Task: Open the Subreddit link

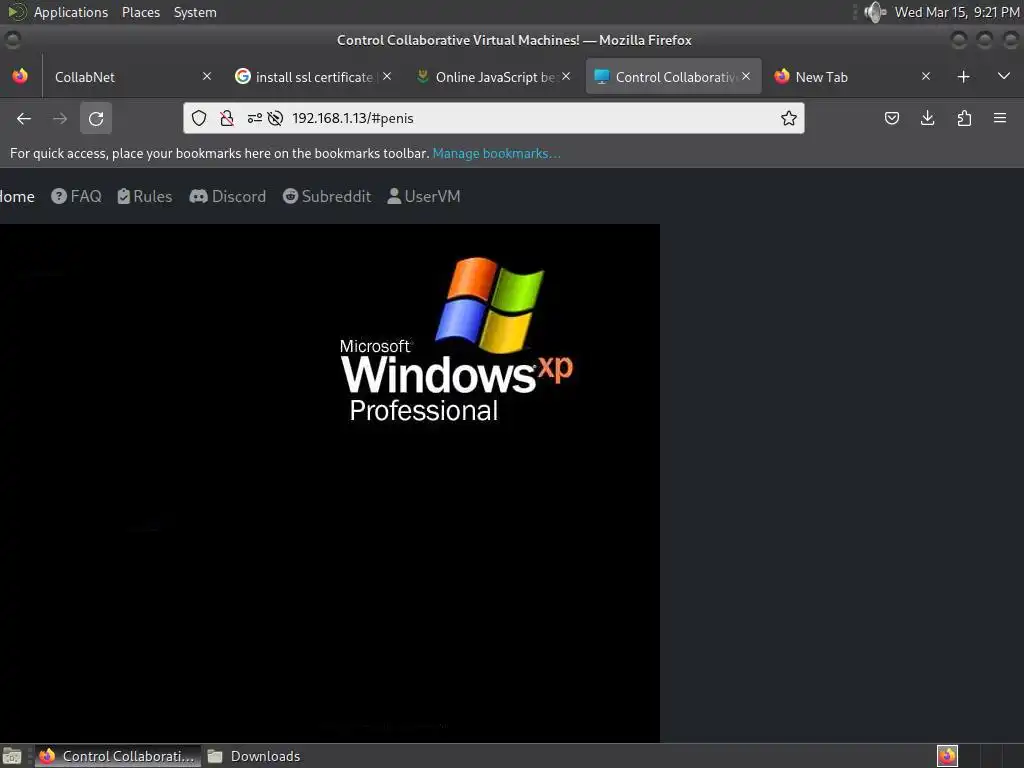Action: (x=327, y=197)
